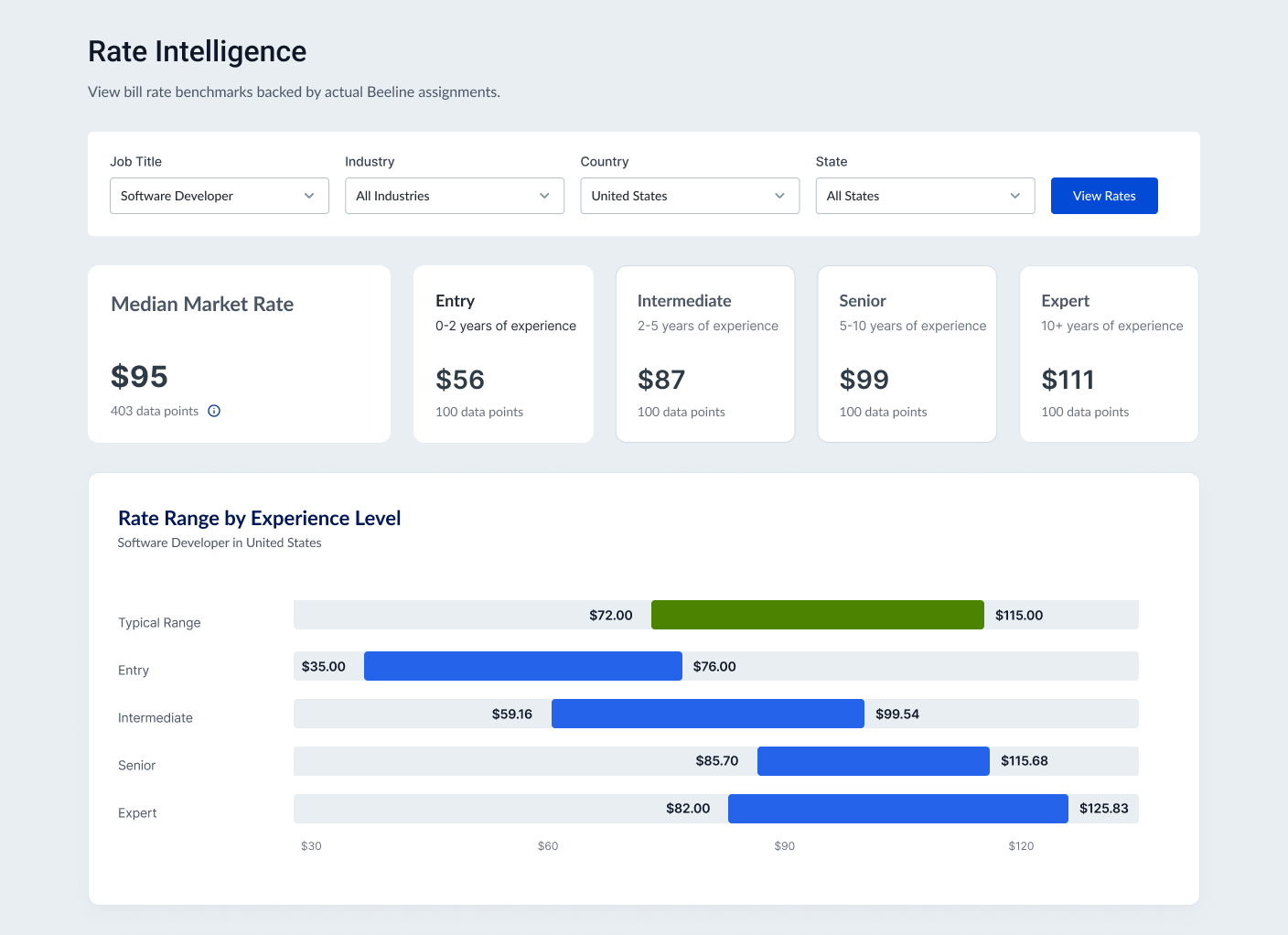Select the Entry experience level card
1288x935 pixels.
(x=503, y=354)
